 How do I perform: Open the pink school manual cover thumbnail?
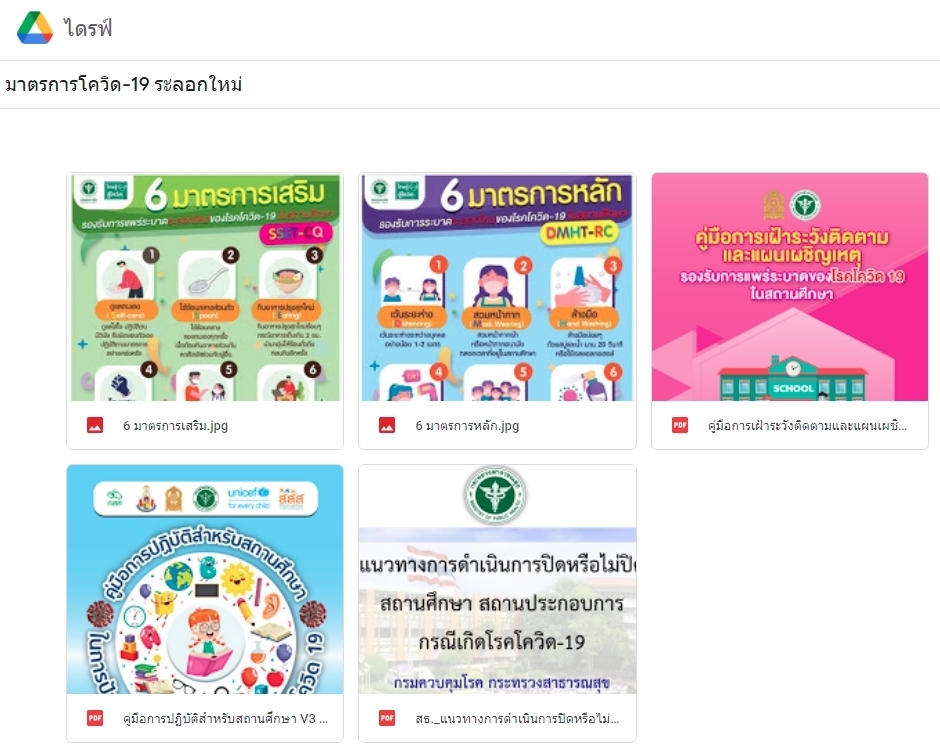pos(790,287)
